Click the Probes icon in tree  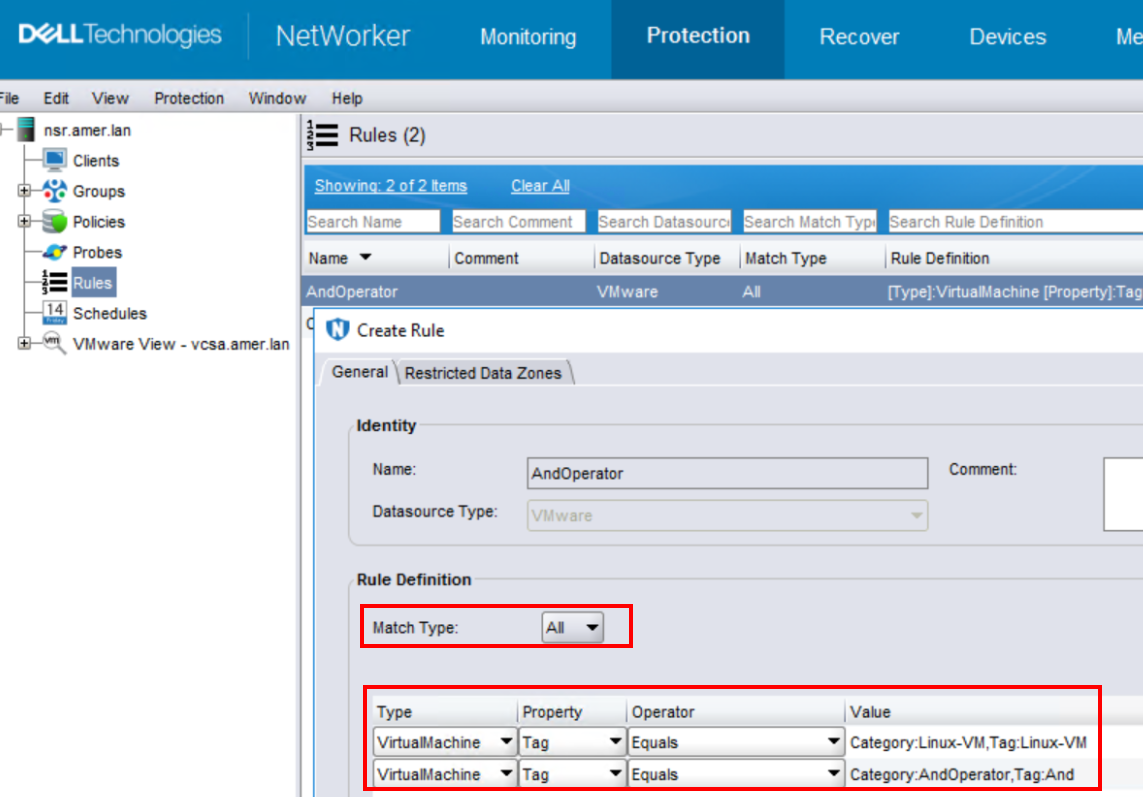[x=54, y=253]
